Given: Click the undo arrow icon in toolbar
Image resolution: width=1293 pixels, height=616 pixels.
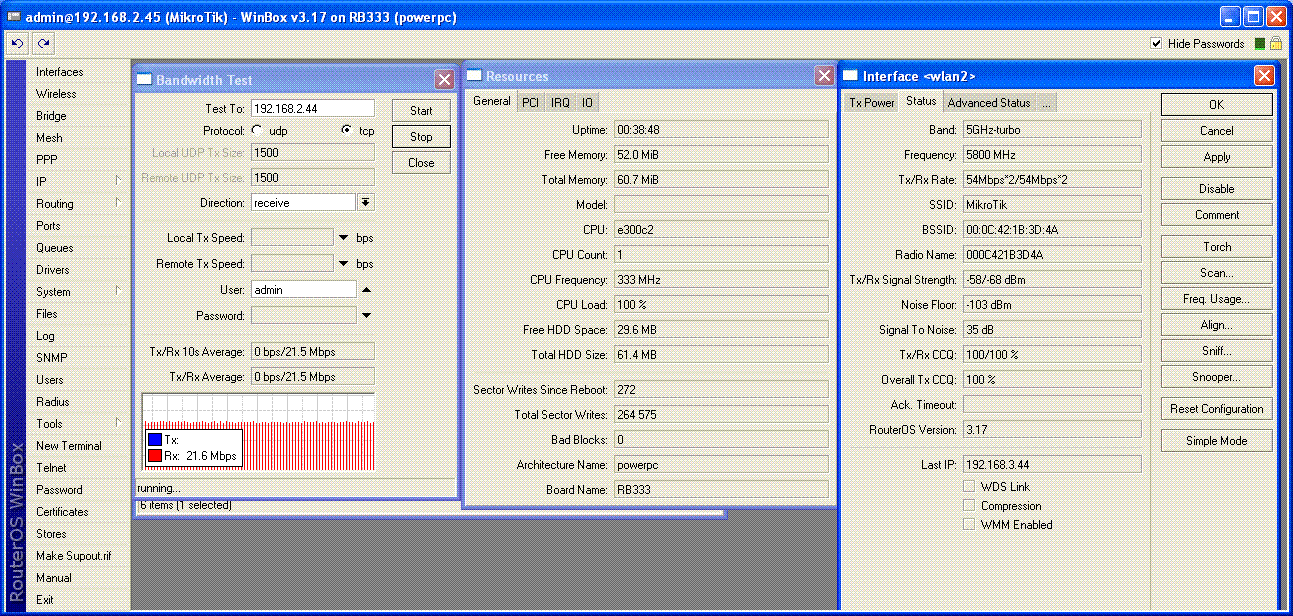Looking at the screenshot, I should coord(17,43).
